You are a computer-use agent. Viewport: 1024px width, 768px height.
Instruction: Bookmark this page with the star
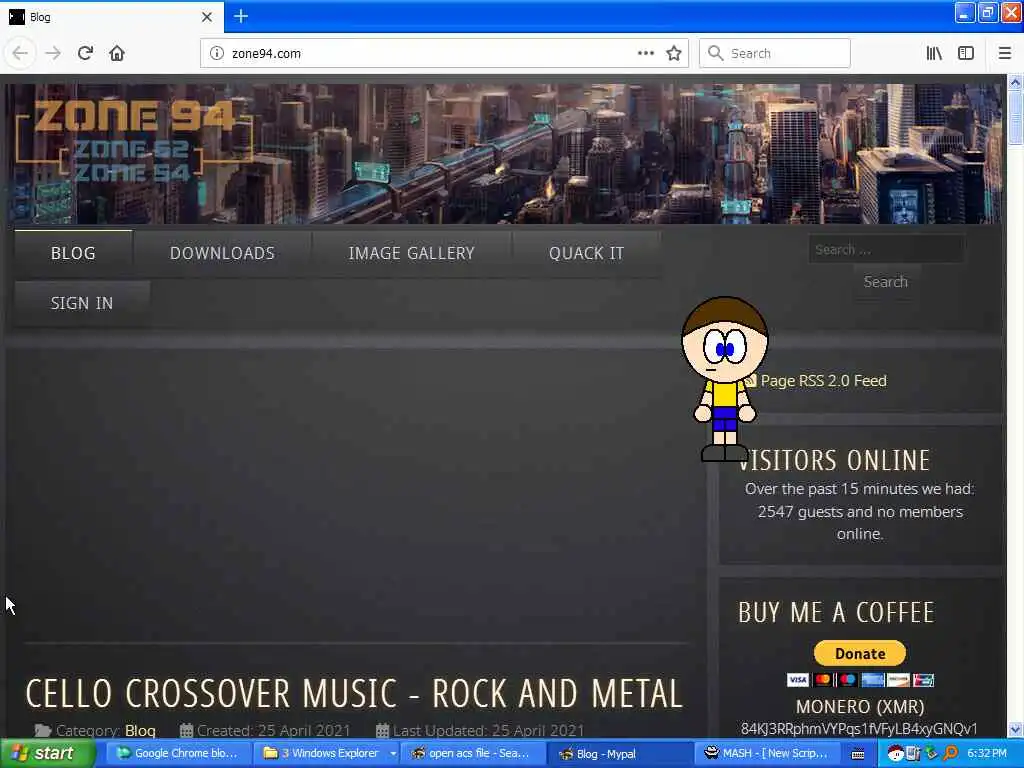[x=674, y=53]
